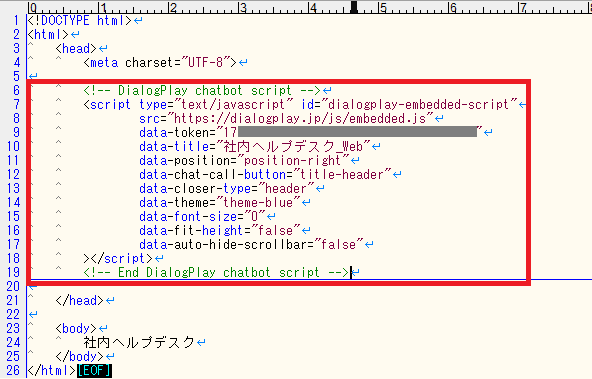Click the End DialogPlay chatbot script comment
The height and width of the screenshot is (379, 592).
click(216, 272)
